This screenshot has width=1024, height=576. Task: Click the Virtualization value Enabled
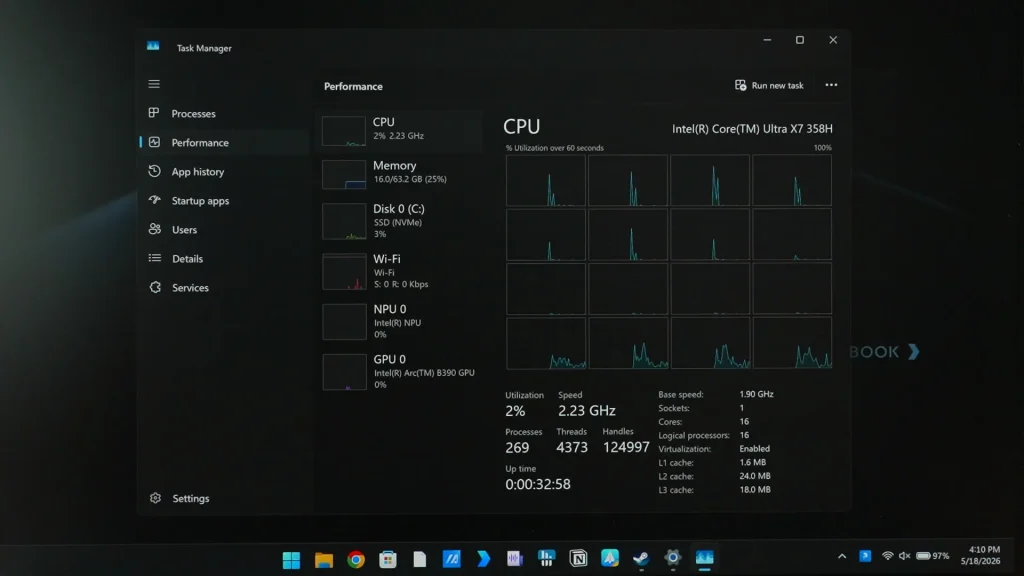754,449
